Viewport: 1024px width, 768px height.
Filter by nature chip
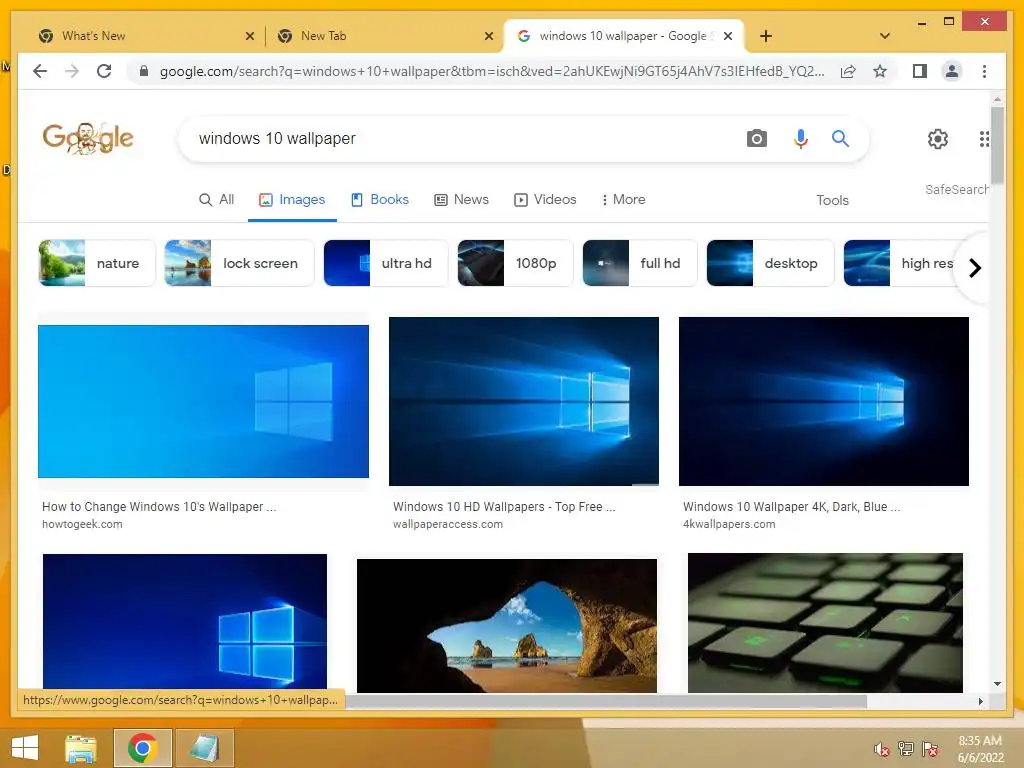(97, 263)
